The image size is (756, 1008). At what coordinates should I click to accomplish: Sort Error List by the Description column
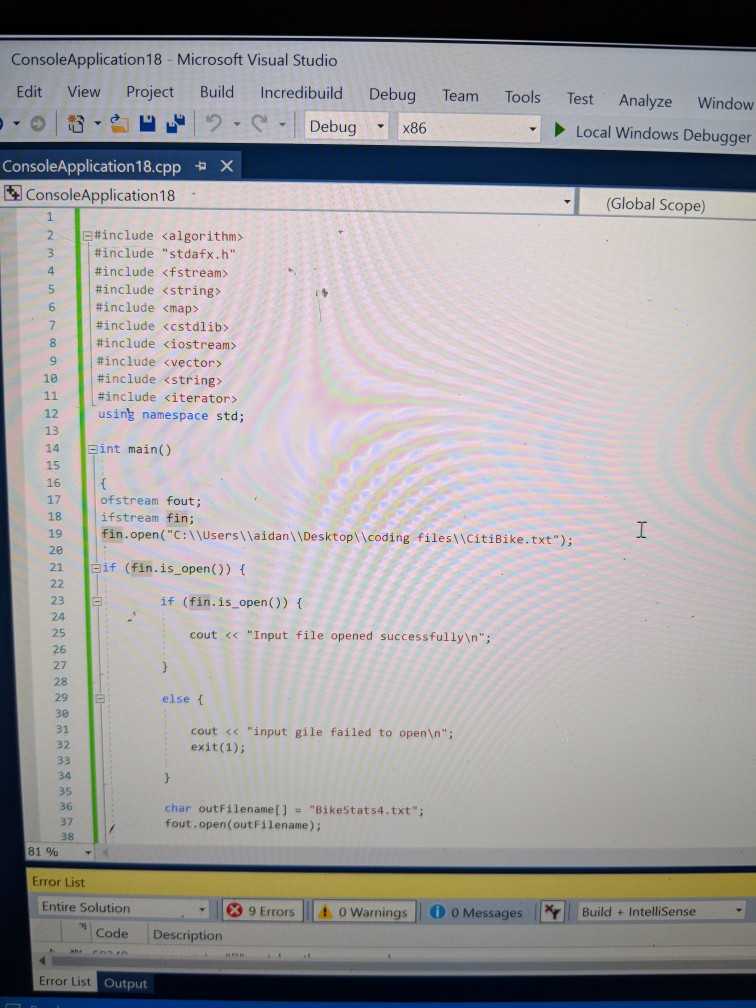point(187,935)
